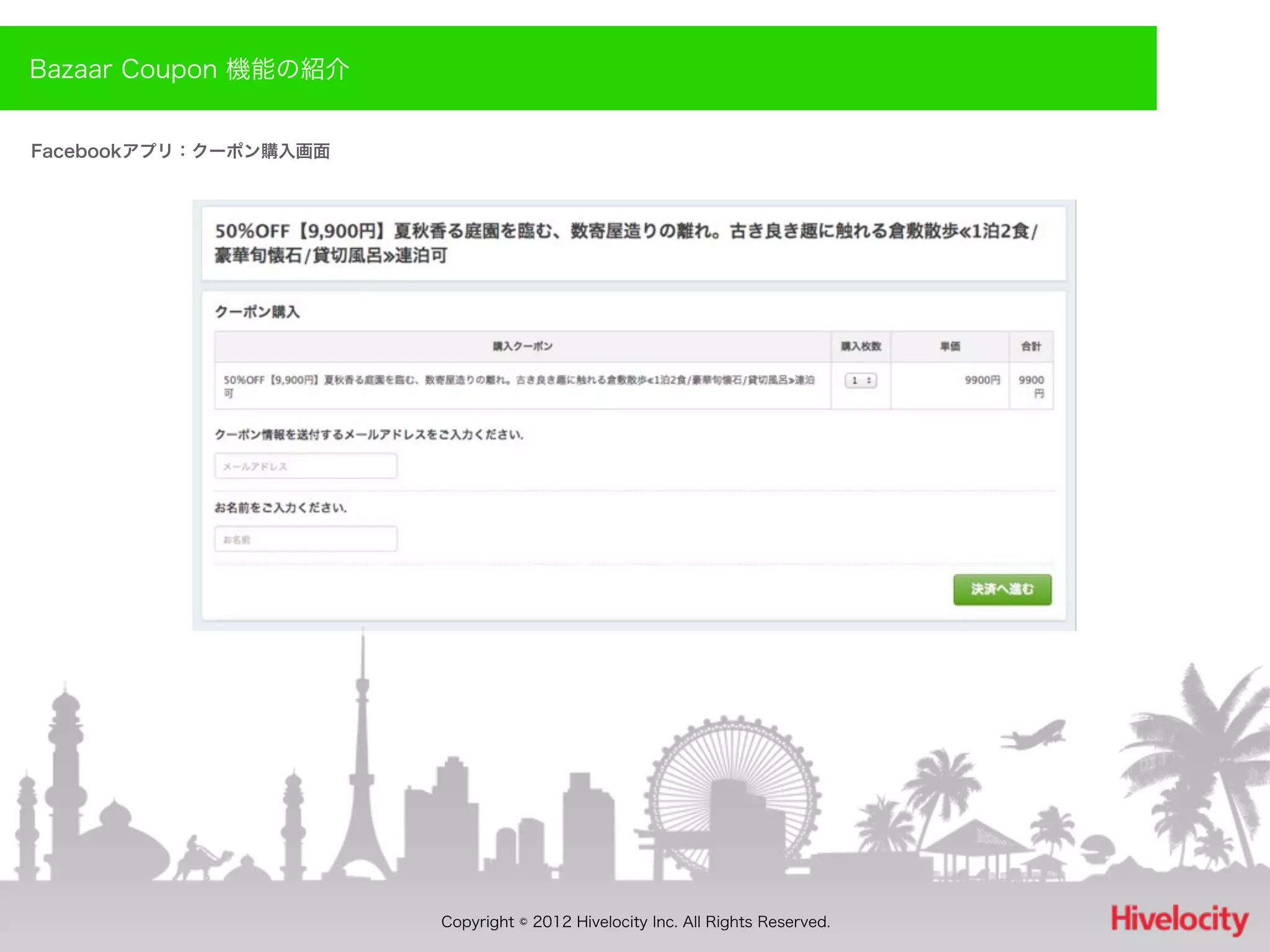1270x952 pixels.
Task: Click the Facebookアプリ：クーポン購入画面 subtitle
Action: (x=180, y=151)
